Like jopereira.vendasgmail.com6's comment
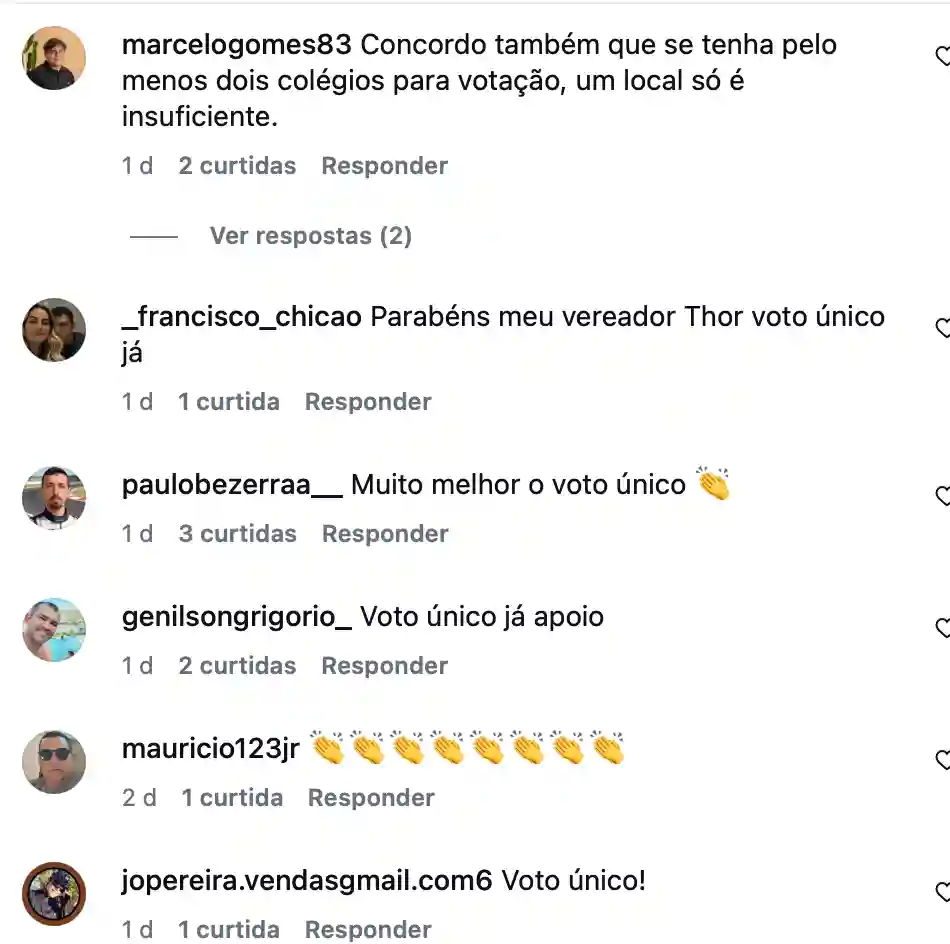This screenshot has height=944, width=950. 943,892
